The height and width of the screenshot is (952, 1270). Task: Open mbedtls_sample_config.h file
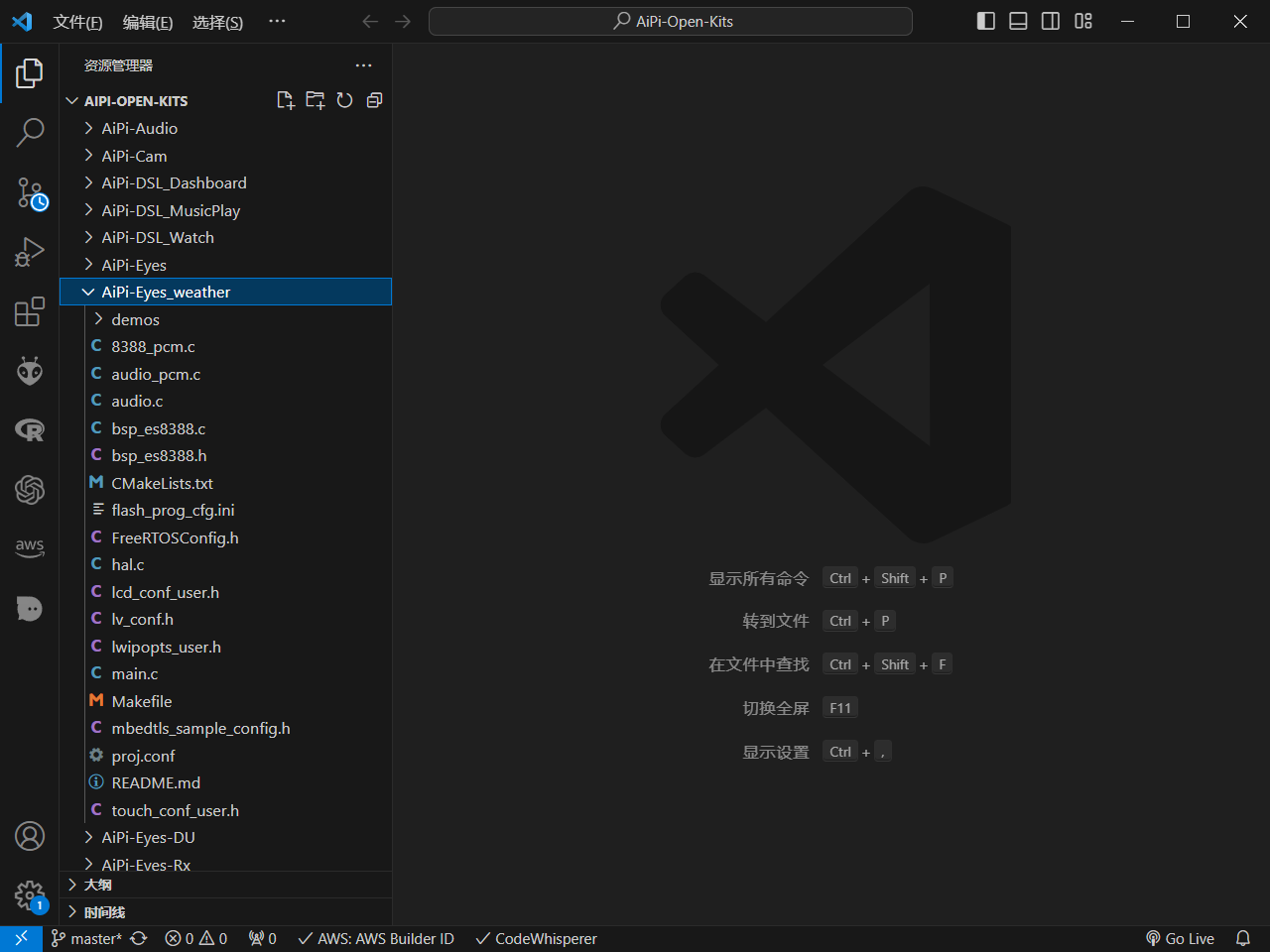[x=226, y=728]
